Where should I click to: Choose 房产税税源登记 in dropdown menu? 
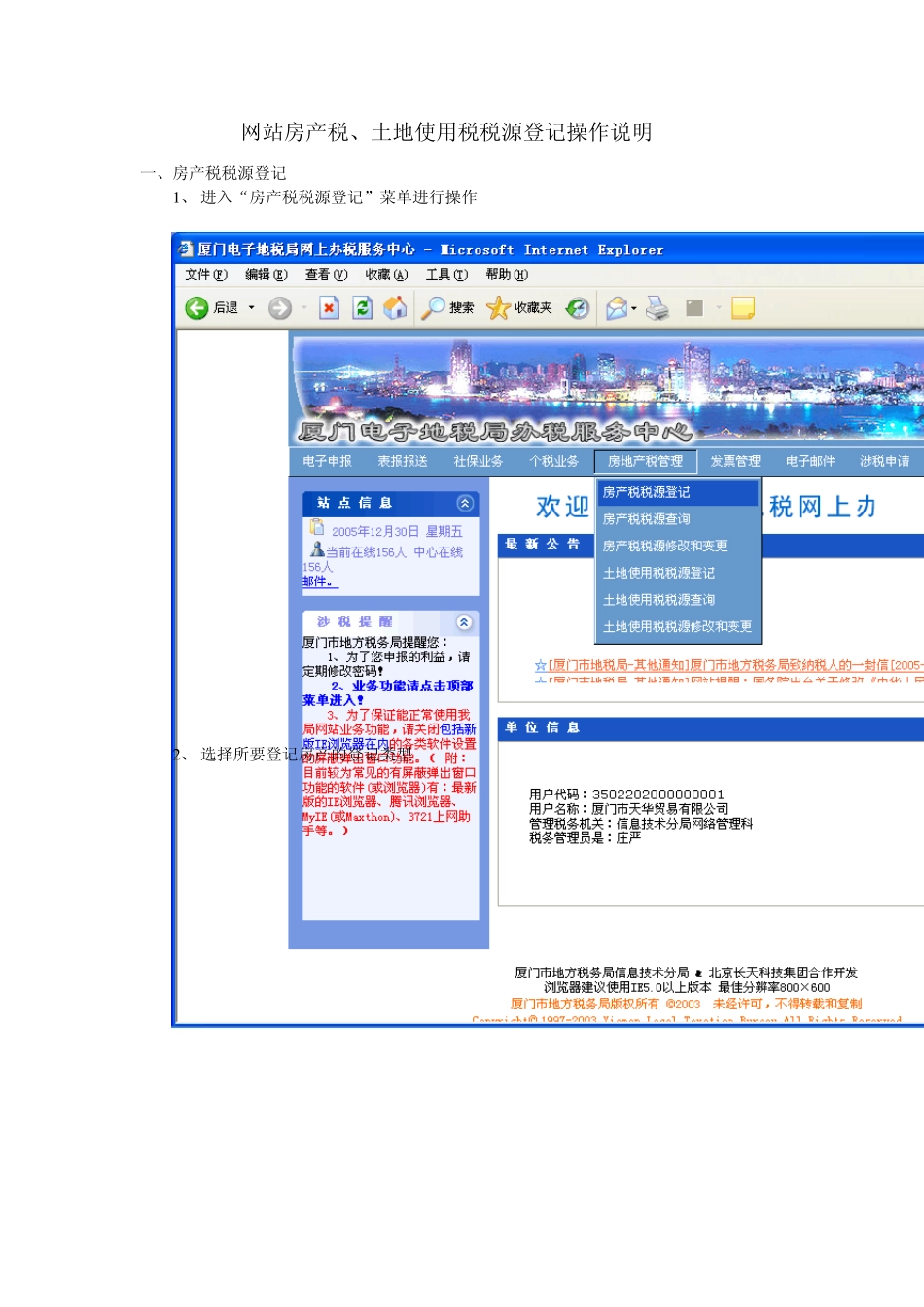(678, 492)
